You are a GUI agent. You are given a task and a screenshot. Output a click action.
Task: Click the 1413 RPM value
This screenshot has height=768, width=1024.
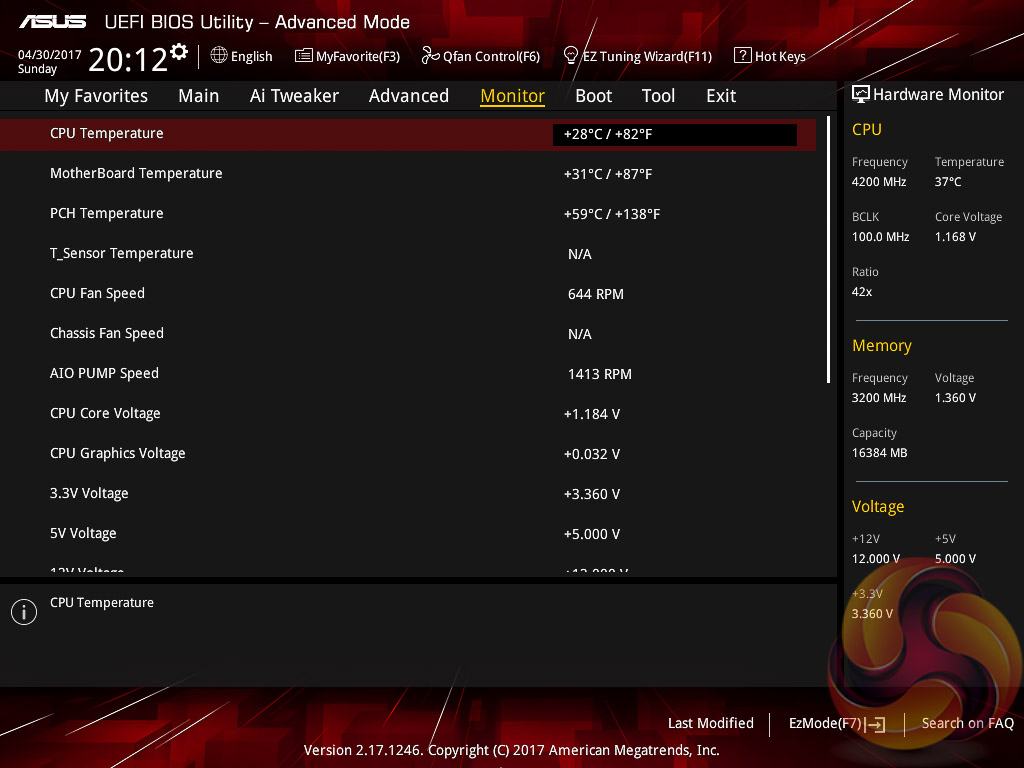coord(600,374)
